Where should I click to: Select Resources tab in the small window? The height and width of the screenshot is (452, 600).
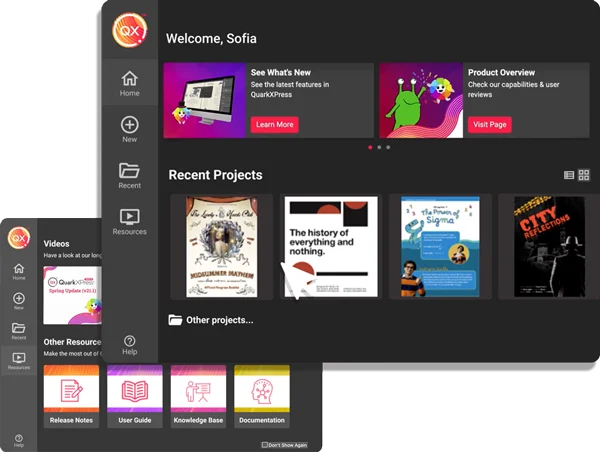click(19, 360)
